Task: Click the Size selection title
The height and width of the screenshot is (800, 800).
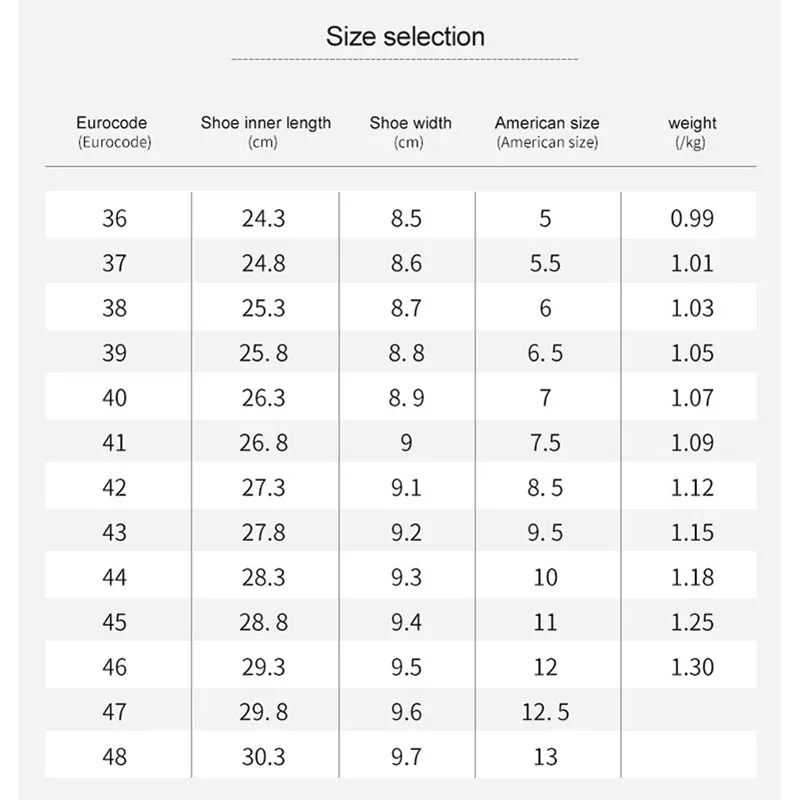Action: 405,37
